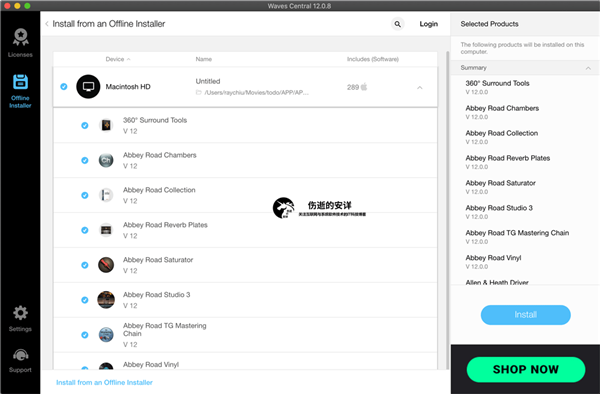
Task: Click the search magnifier icon
Action: pyautogui.click(x=398, y=24)
